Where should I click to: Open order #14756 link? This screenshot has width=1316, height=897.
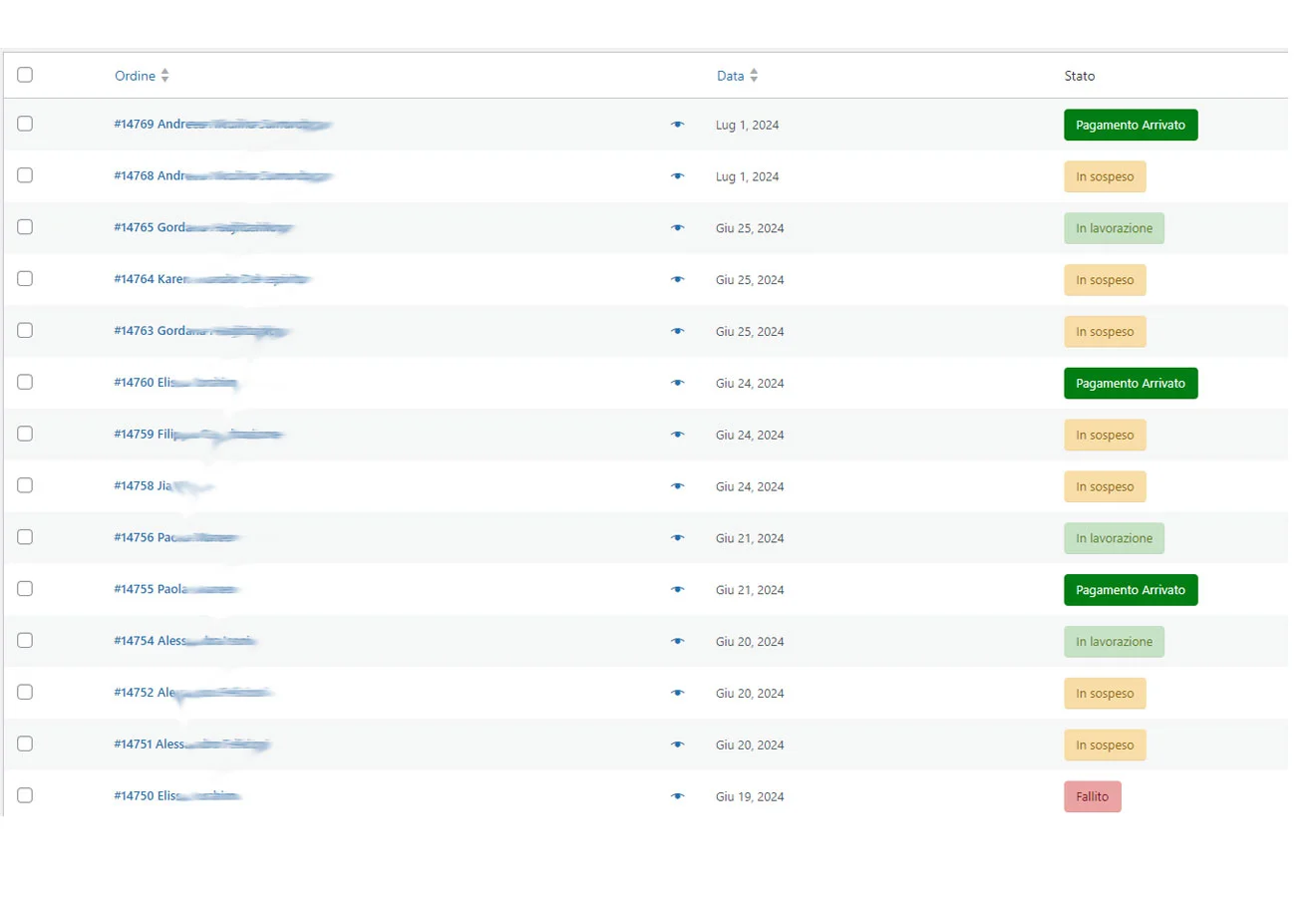176,538
